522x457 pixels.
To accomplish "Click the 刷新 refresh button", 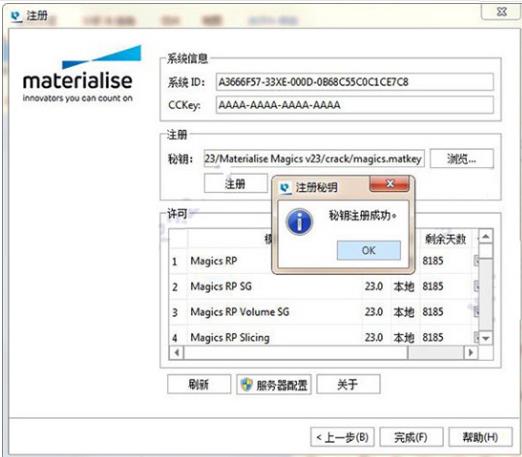I will coord(199,384).
